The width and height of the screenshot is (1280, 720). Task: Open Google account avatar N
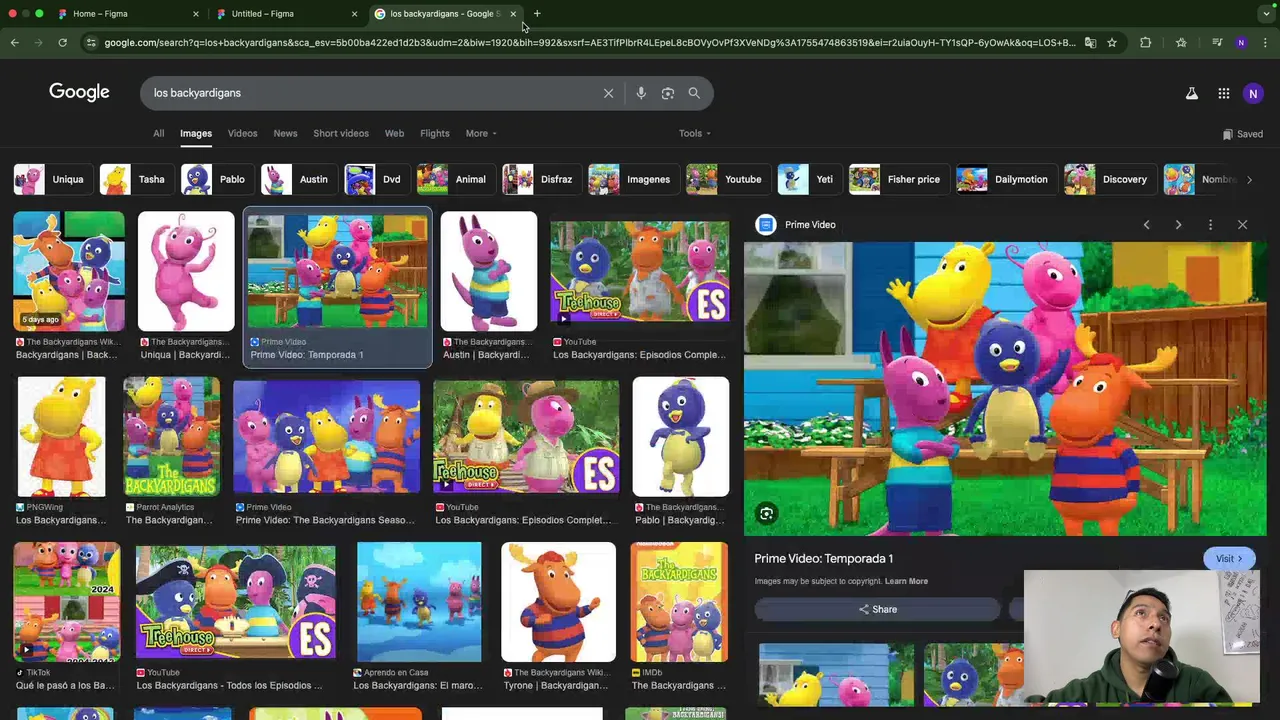coord(1253,93)
